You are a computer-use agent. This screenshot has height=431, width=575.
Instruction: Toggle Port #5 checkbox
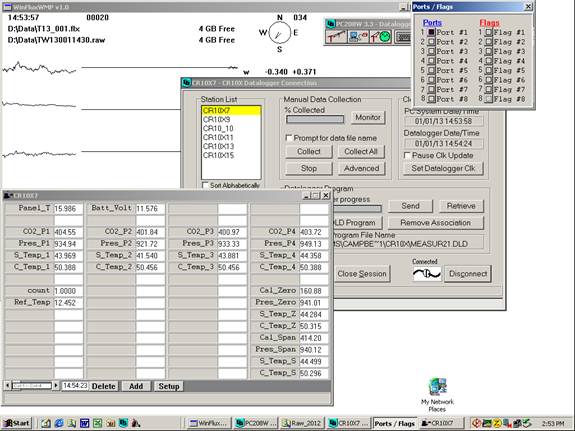(x=431, y=70)
